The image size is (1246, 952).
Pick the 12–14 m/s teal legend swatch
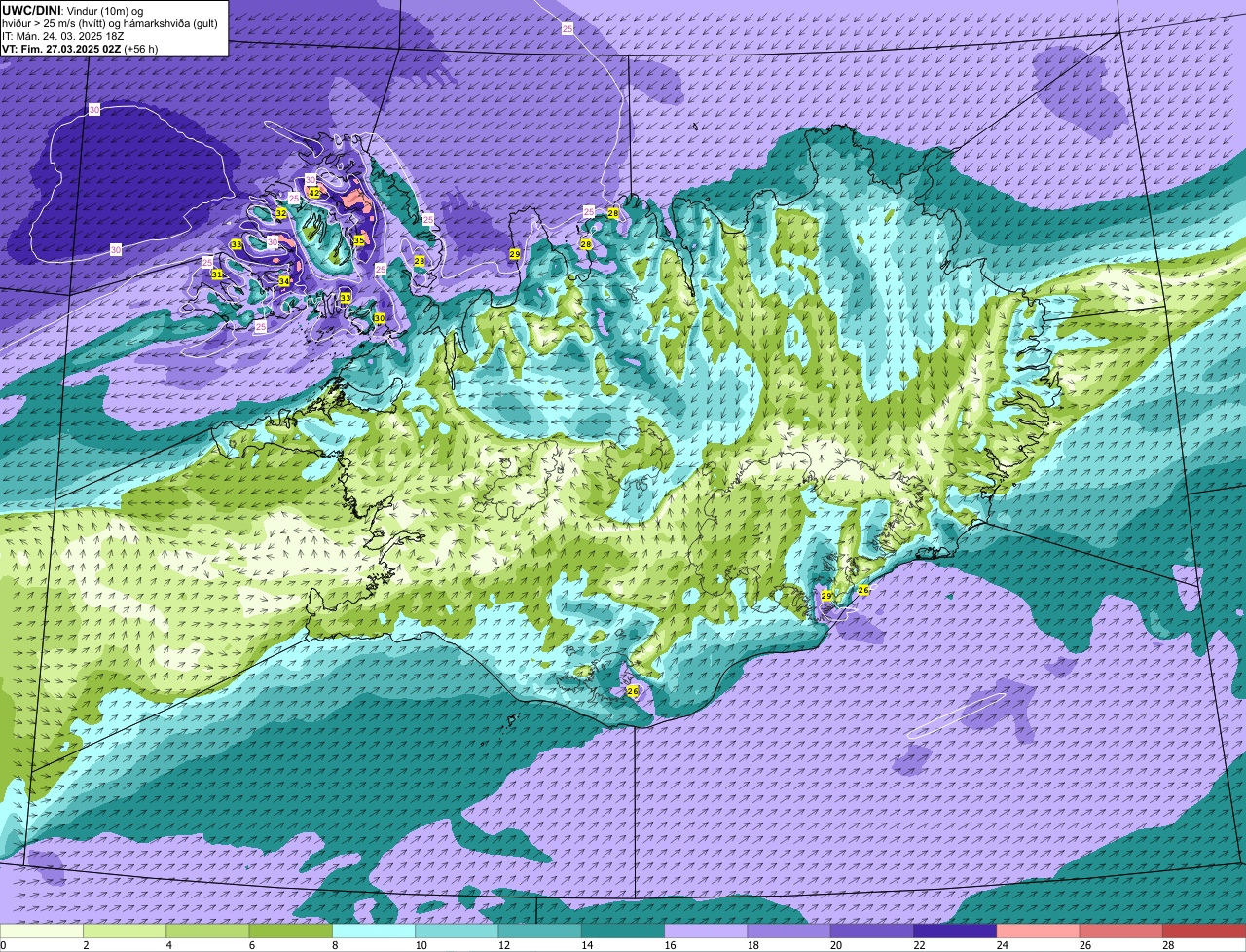[539, 931]
